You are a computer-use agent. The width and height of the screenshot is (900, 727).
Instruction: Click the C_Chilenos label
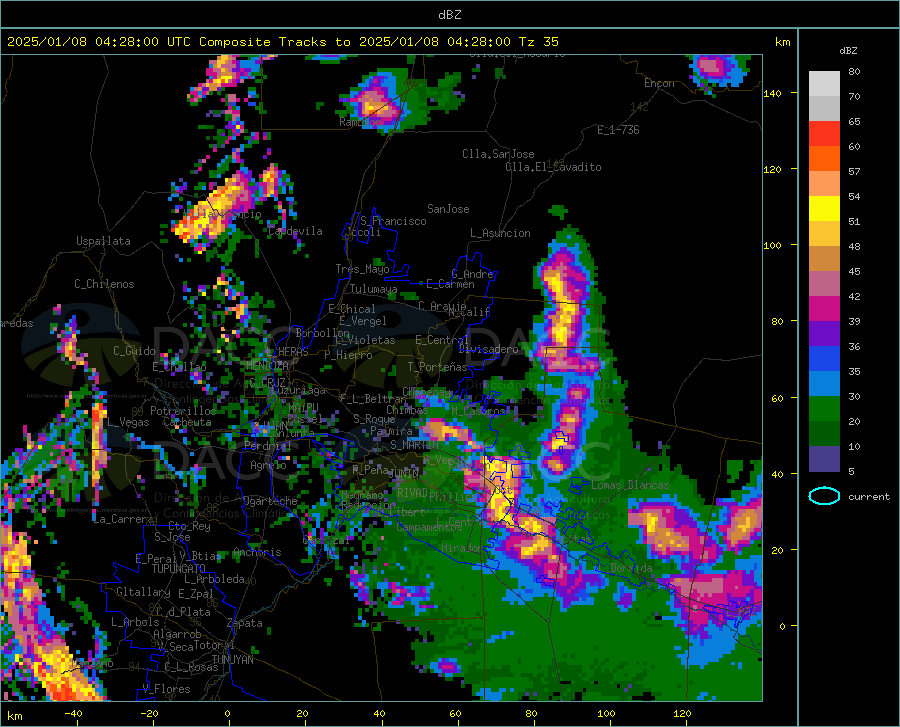(104, 284)
